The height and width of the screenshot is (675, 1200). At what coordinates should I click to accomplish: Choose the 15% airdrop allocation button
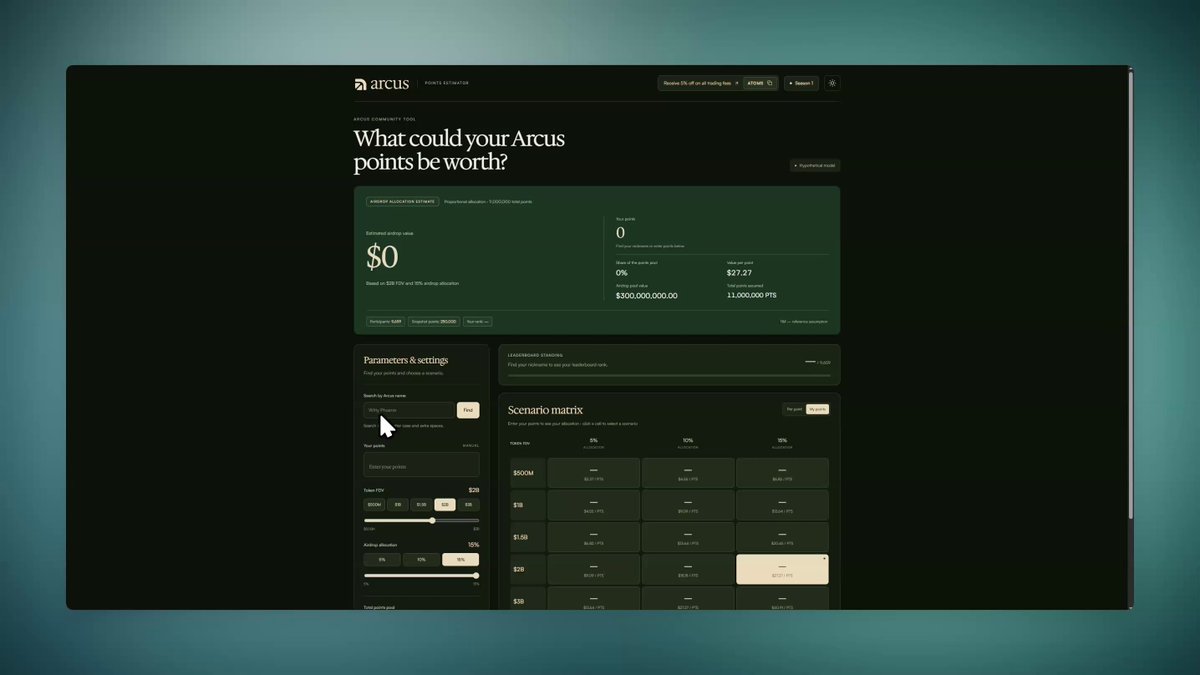click(x=460, y=560)
